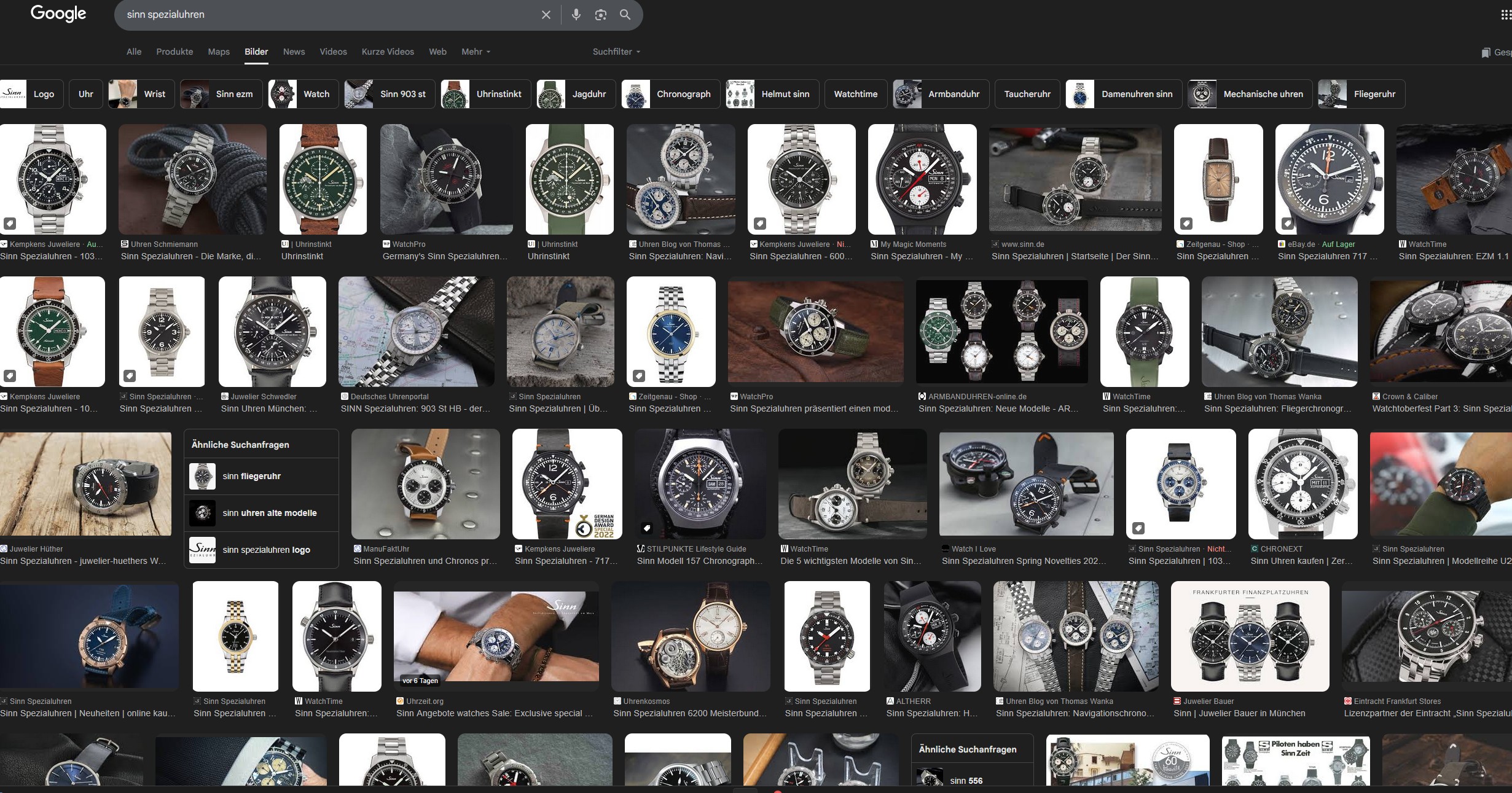
Task: Click into the search text field
Action: 326,15
